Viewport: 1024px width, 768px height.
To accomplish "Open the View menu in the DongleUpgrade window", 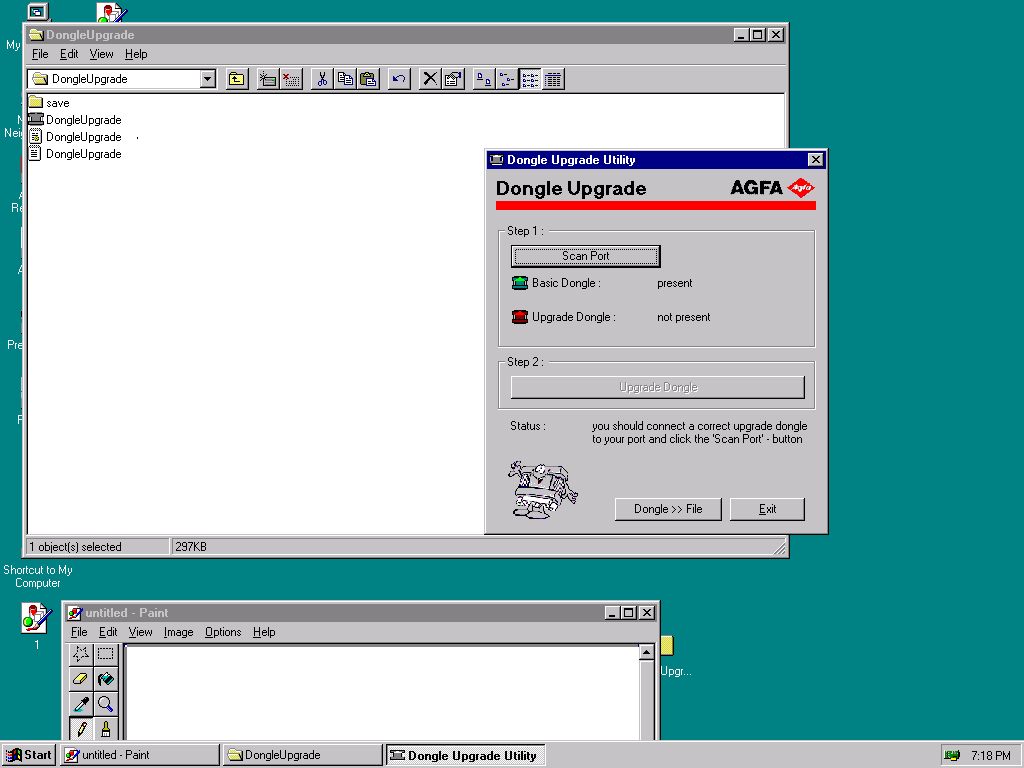I will pos(101,54).
